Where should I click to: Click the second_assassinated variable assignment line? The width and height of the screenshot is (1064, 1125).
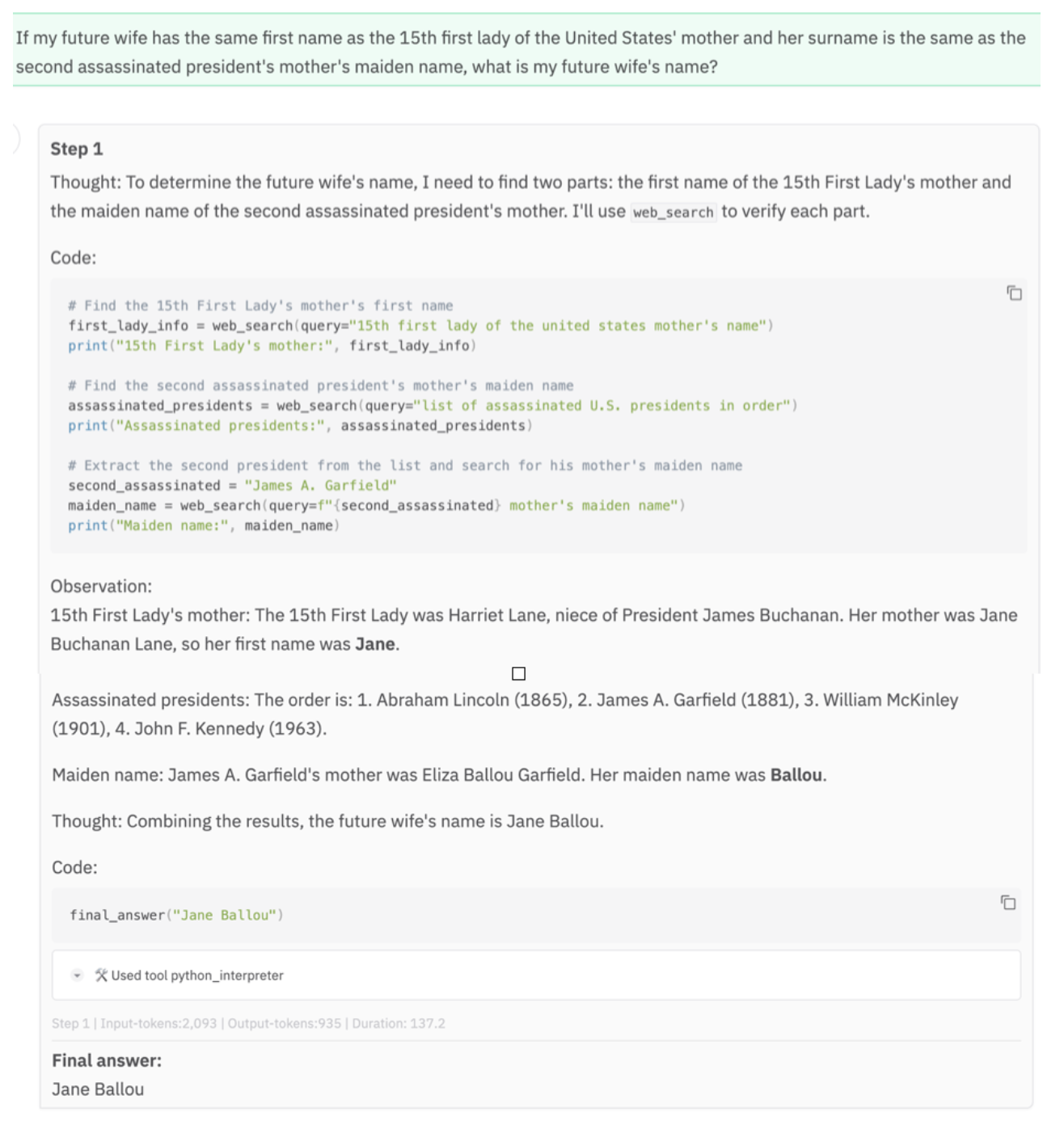[x=232, y=485]
